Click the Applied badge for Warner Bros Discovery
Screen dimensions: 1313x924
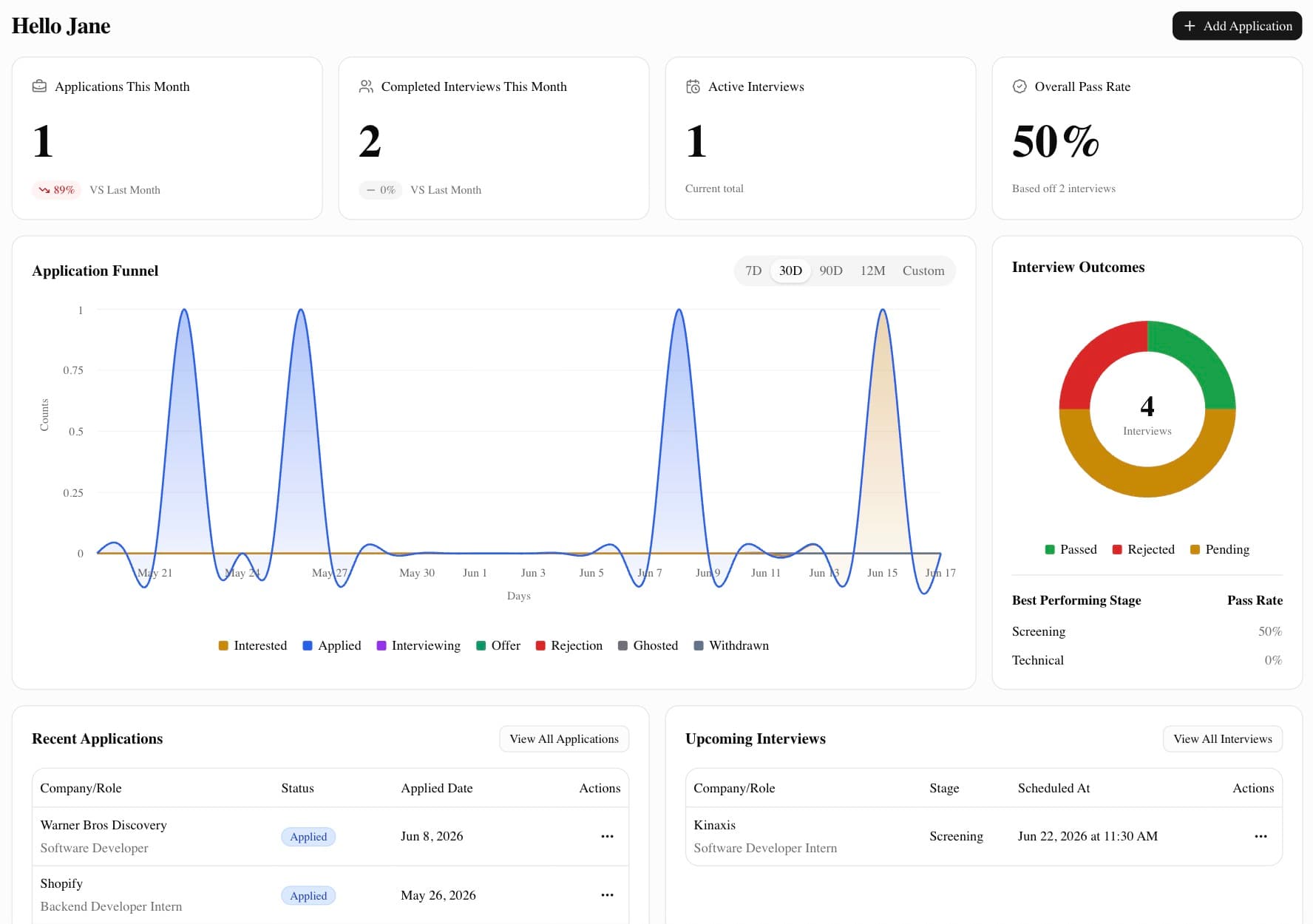[308, 837]
